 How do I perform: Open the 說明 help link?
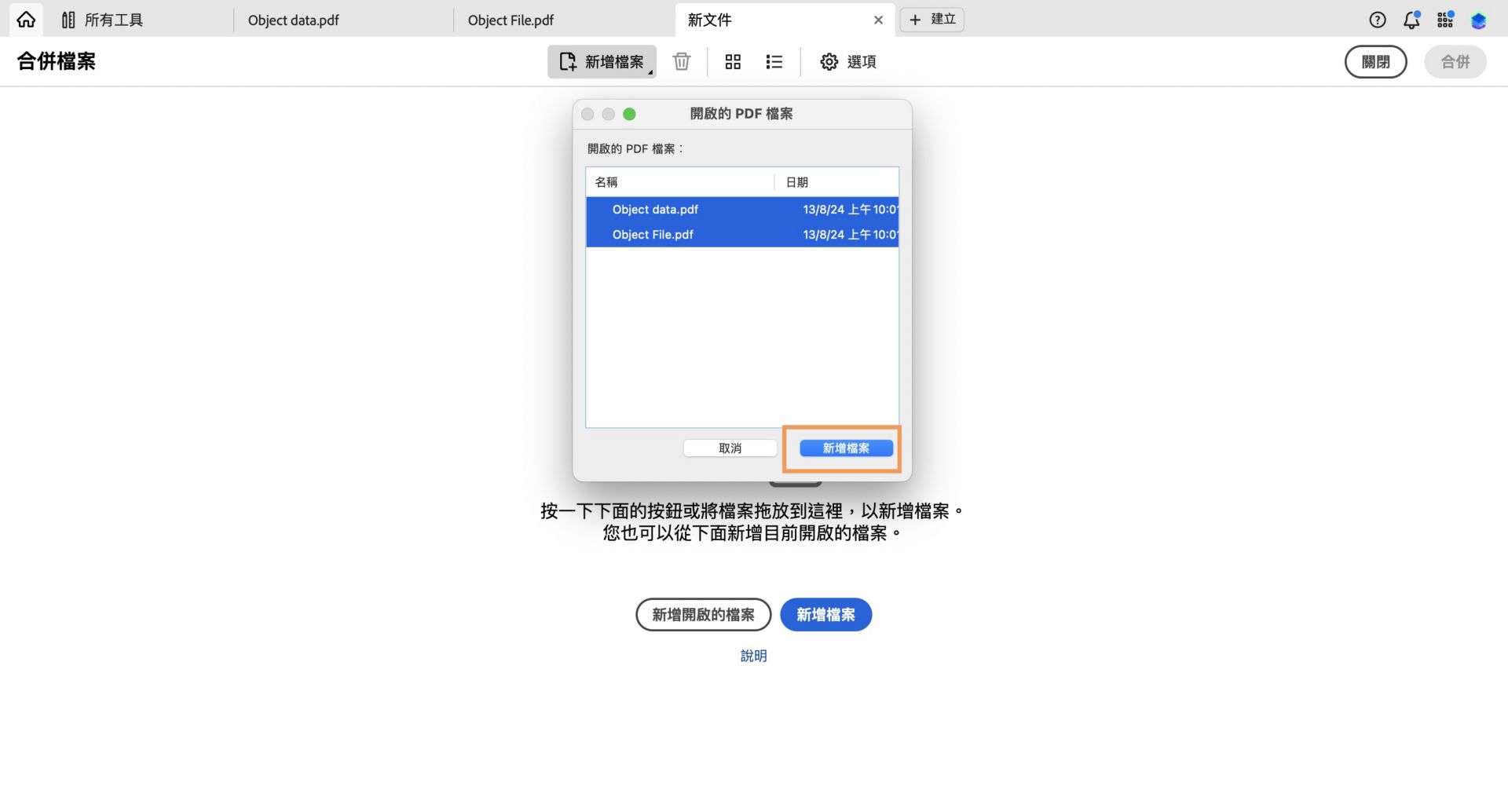pyautogui.click(x=754, y=656)
